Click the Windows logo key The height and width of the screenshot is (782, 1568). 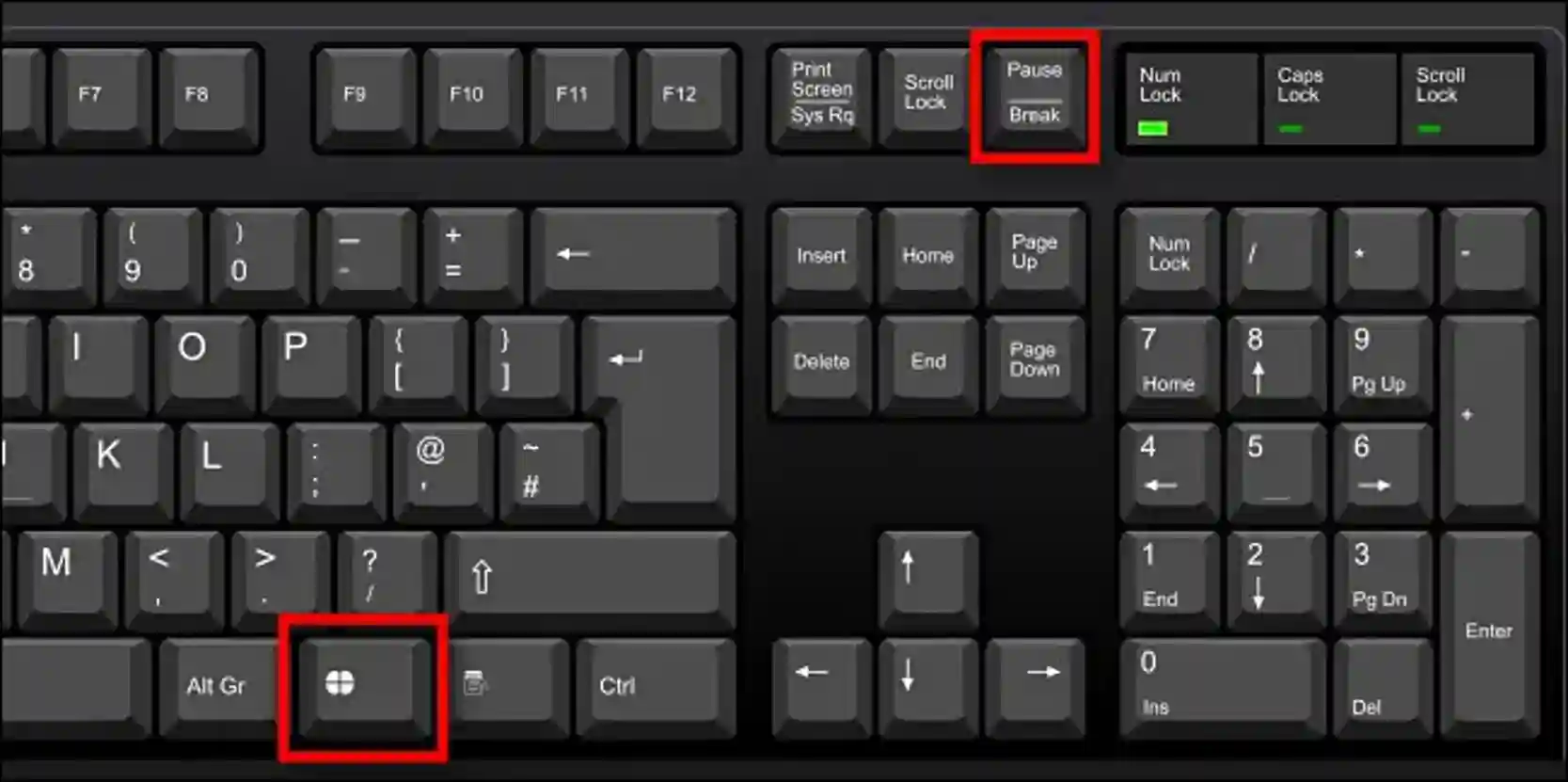(363, 688)
